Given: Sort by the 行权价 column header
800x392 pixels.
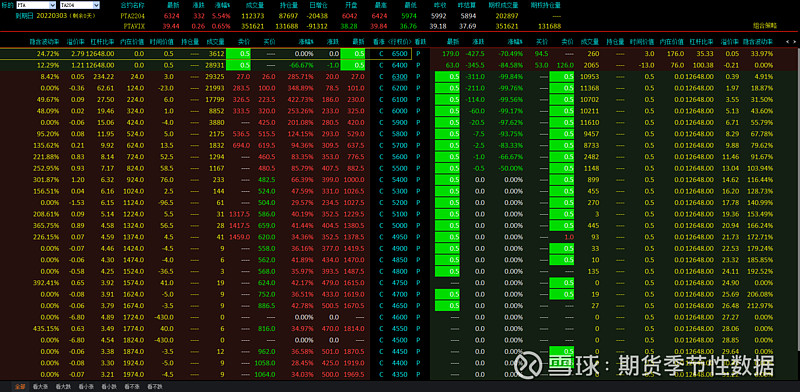Looking at the screenshot, I should [399, 41].
